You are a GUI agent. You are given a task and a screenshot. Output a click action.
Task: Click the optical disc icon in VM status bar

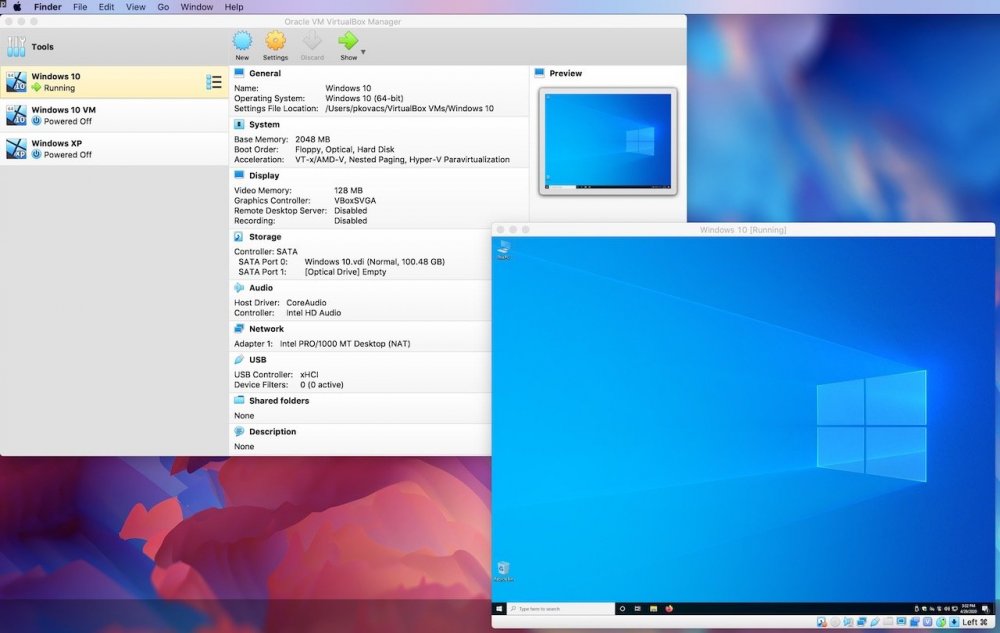(x=835, y=622)
